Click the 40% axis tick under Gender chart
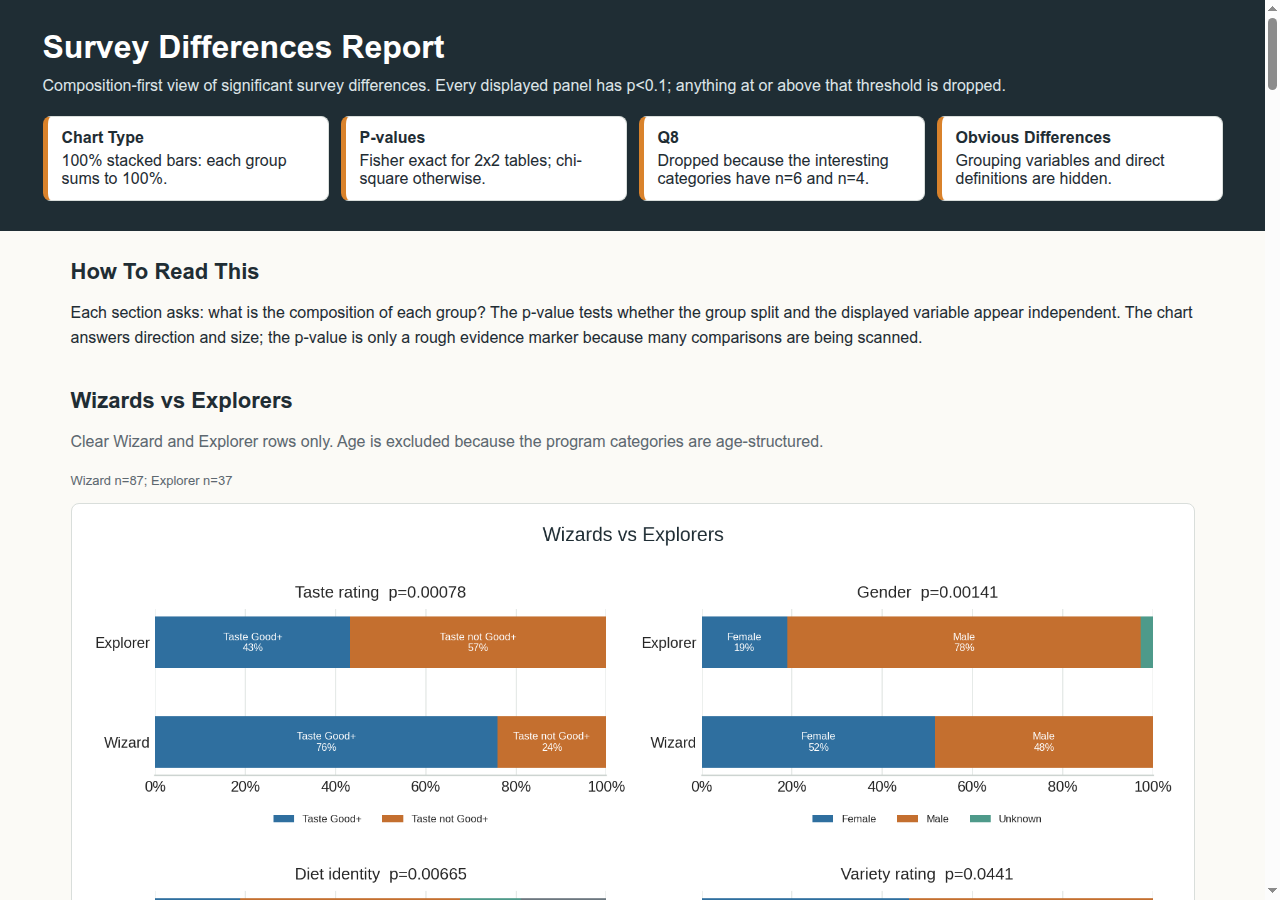This screenshot has width=1280, height=900. click(882, 787)
